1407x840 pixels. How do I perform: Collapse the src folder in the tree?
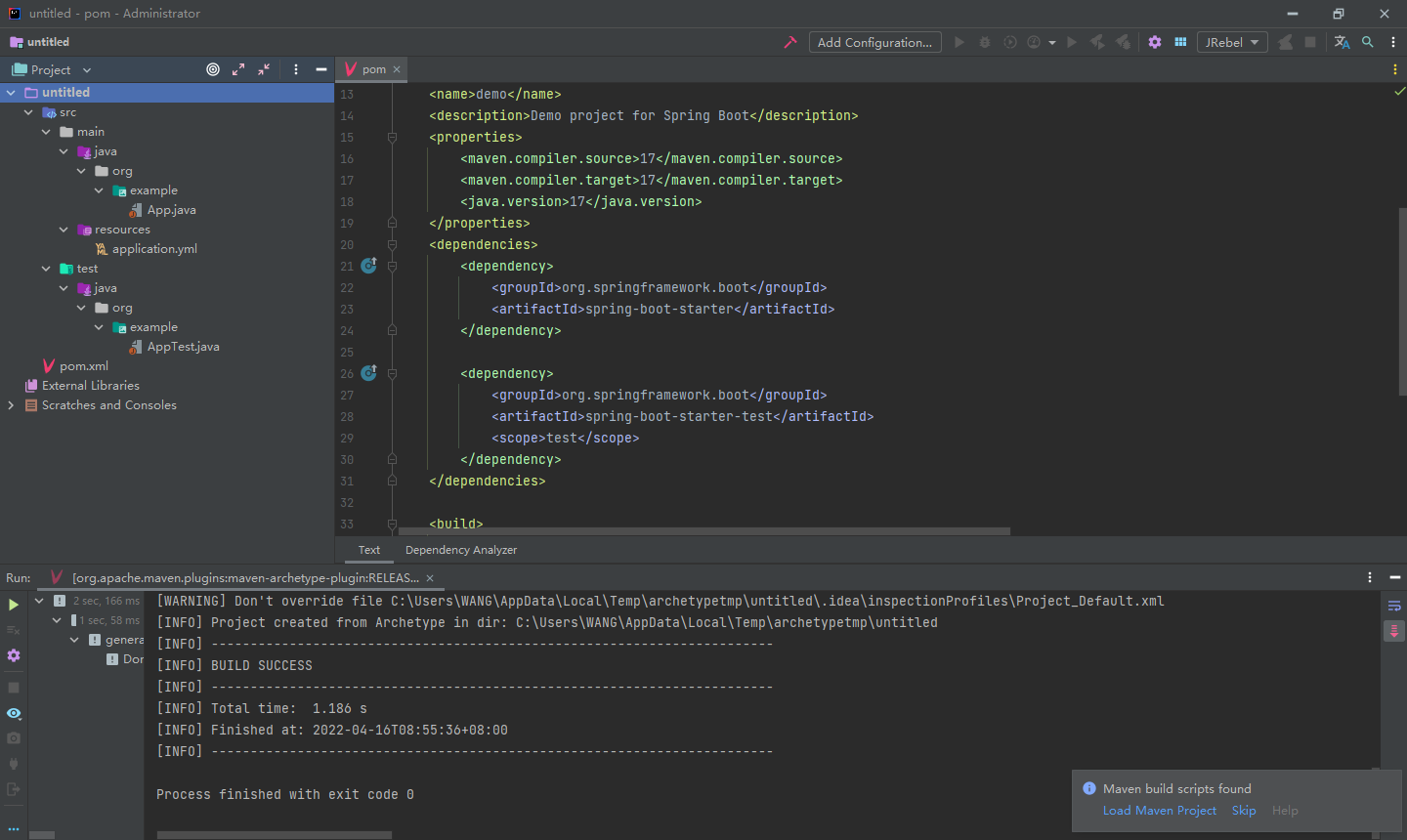pyautogui.click(x=28, y=112)
